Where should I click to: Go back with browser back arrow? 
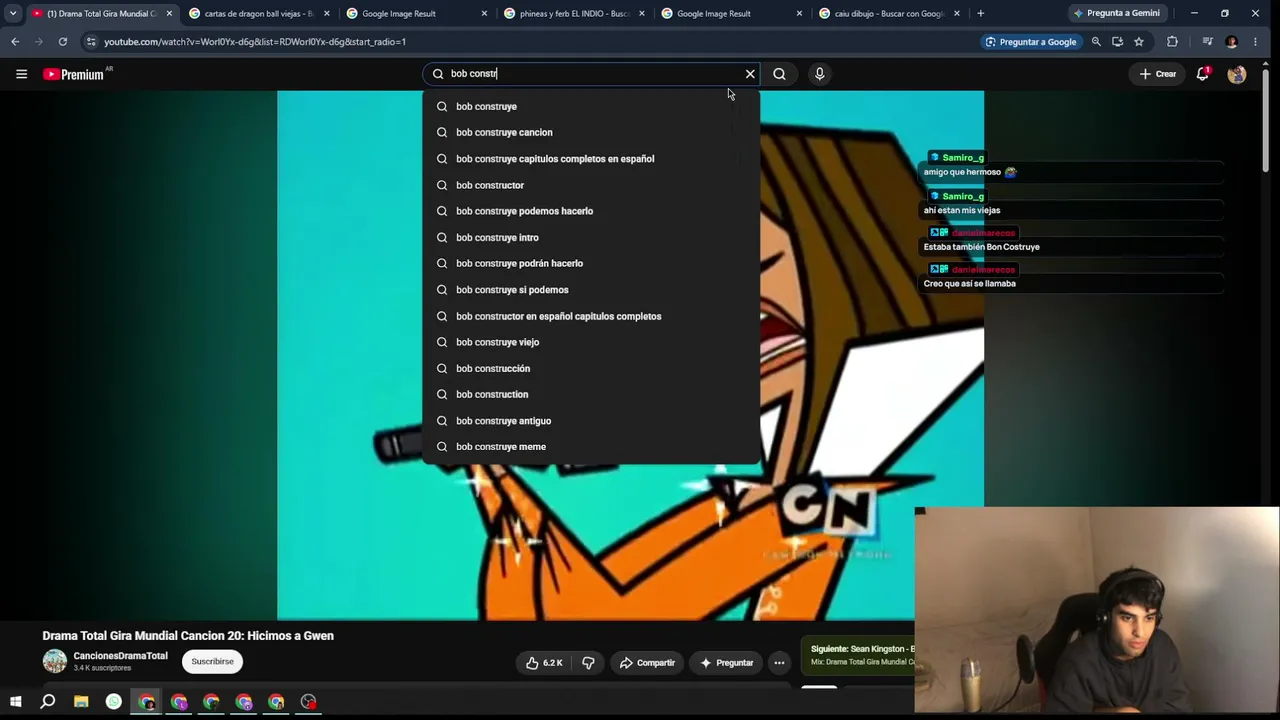[x=15, y=42]
